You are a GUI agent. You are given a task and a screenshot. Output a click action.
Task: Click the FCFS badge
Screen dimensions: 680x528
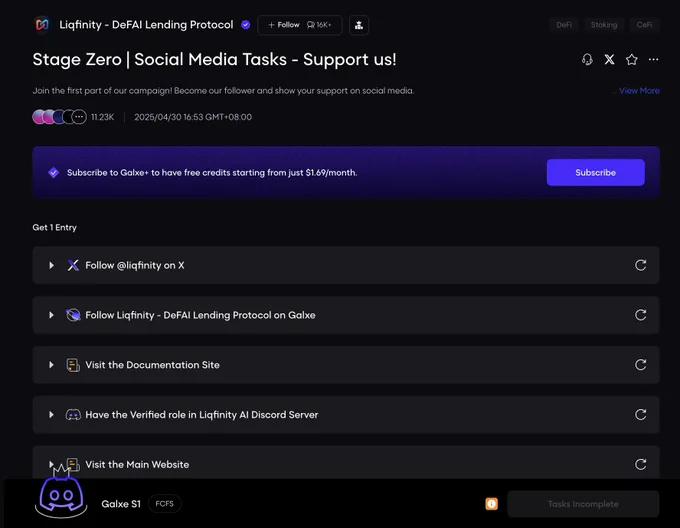click(164, 504)
